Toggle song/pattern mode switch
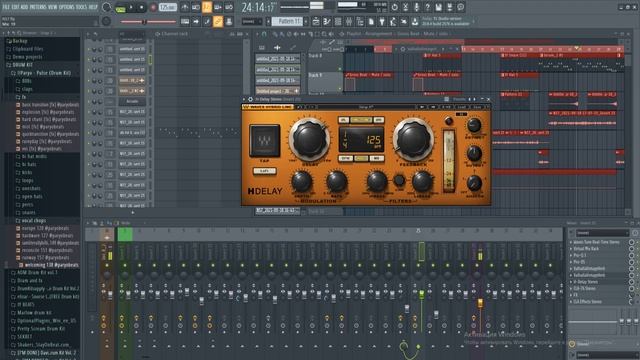Image resolution: width=640 pixels, height=360 pixels. pos(120,8)
